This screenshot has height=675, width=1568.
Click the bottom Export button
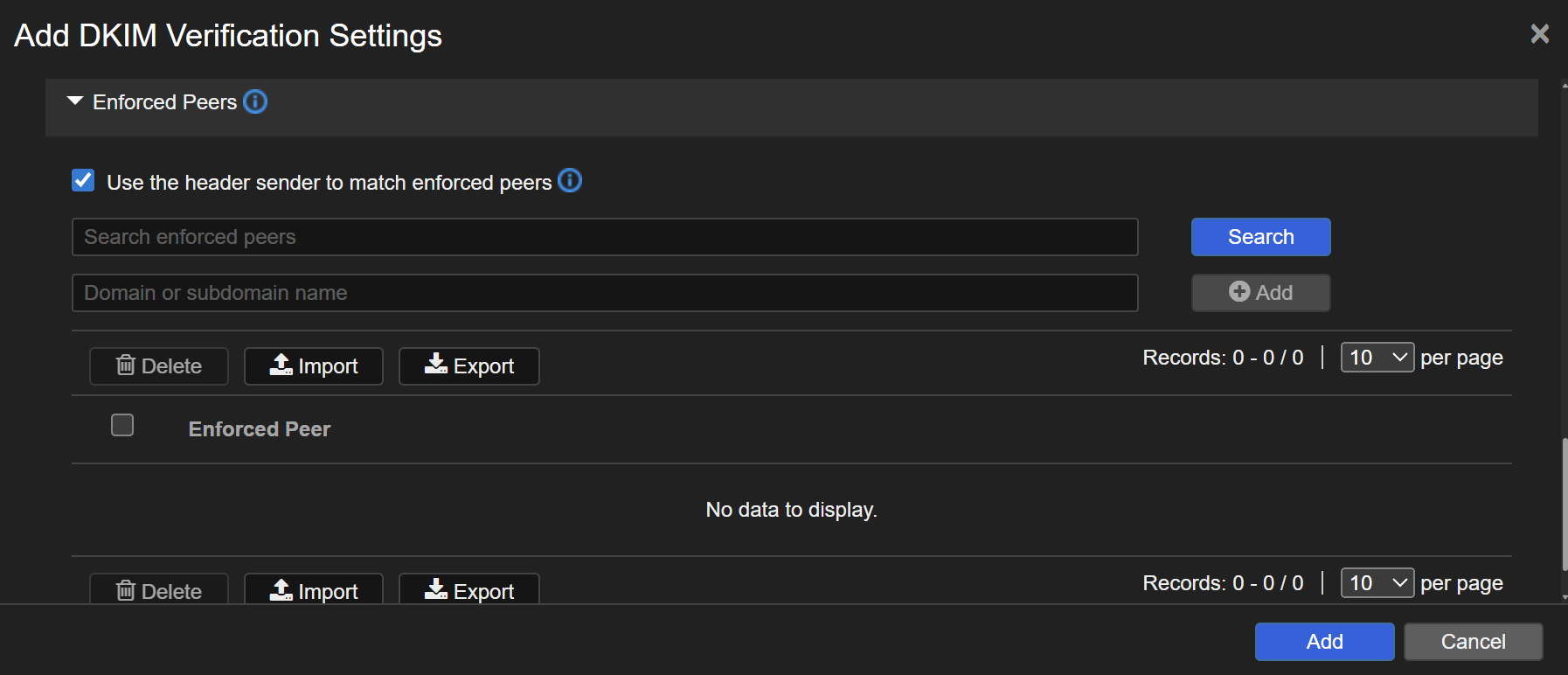(x=469, y=590)
